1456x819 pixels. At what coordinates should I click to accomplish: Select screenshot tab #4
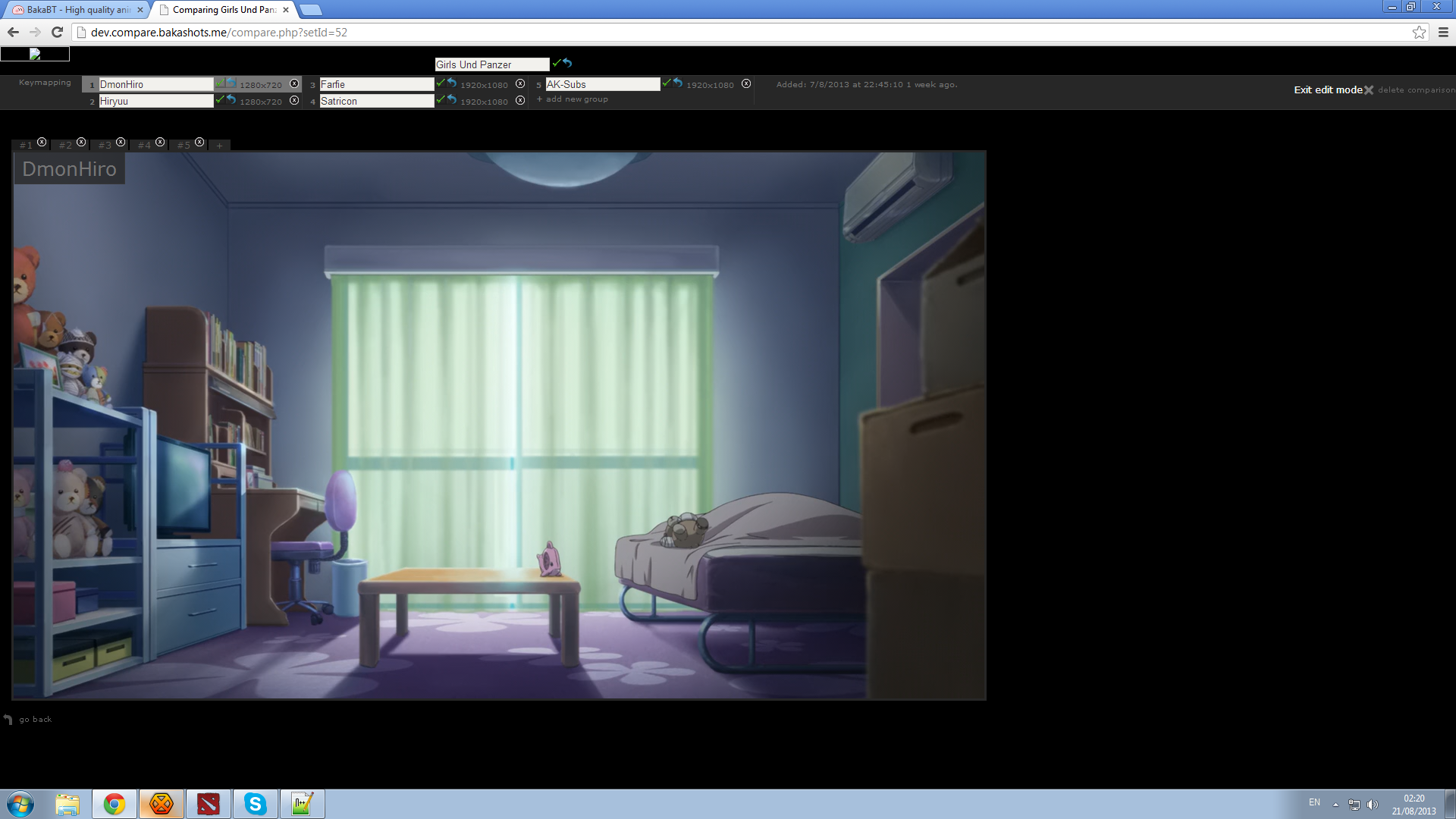click(x=144, y=145)
